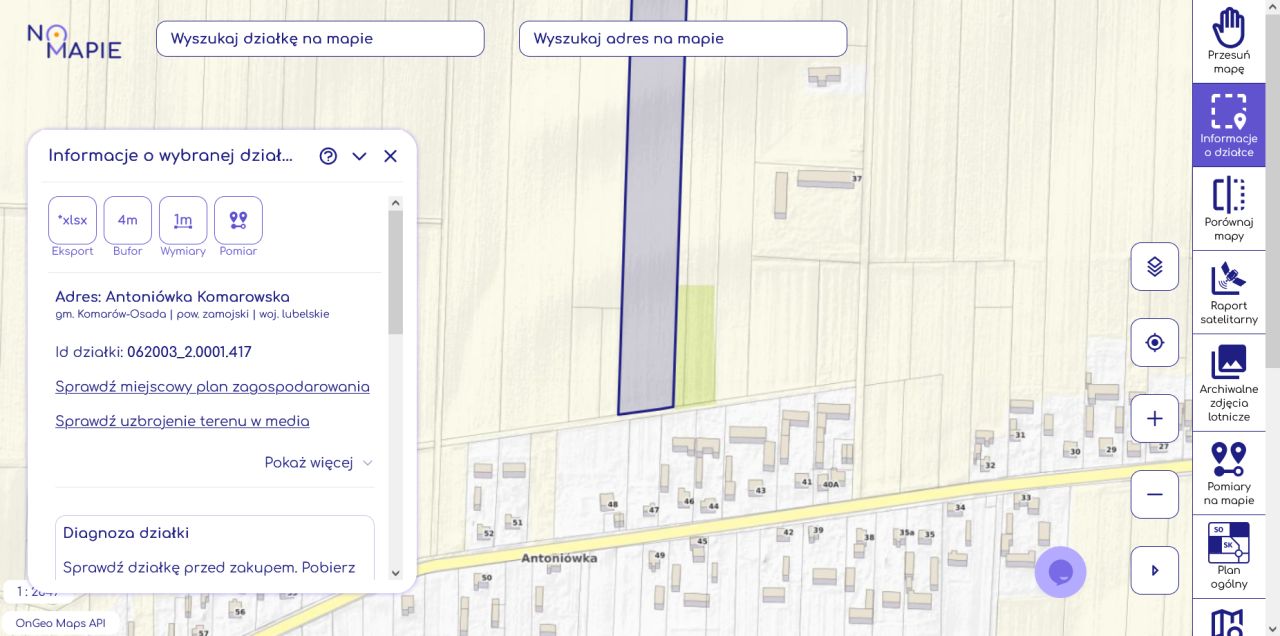Collapse the parcel information panel

[x=359, y=156]
